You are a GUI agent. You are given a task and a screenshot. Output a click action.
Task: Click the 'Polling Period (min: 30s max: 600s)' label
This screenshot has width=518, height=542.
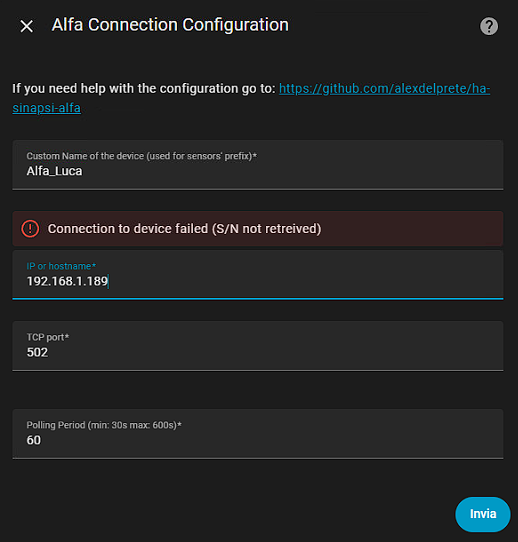pyautogui.click(x=104, y=425)
